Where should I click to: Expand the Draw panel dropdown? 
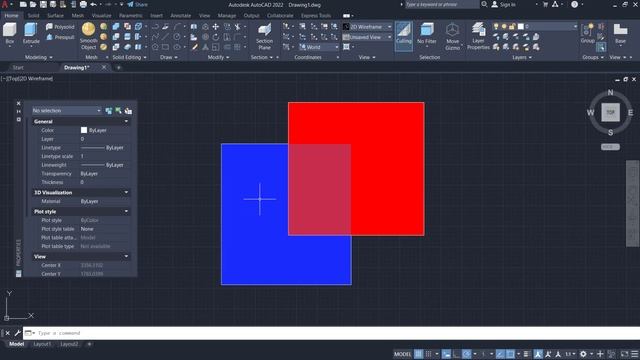pos(169,58)
